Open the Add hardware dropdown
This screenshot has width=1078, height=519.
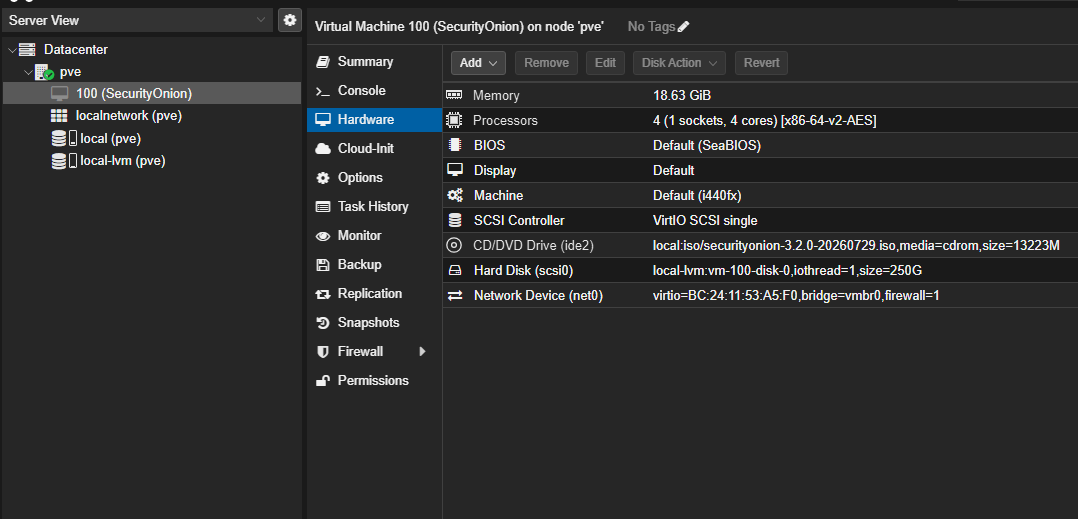pos(478,63)
